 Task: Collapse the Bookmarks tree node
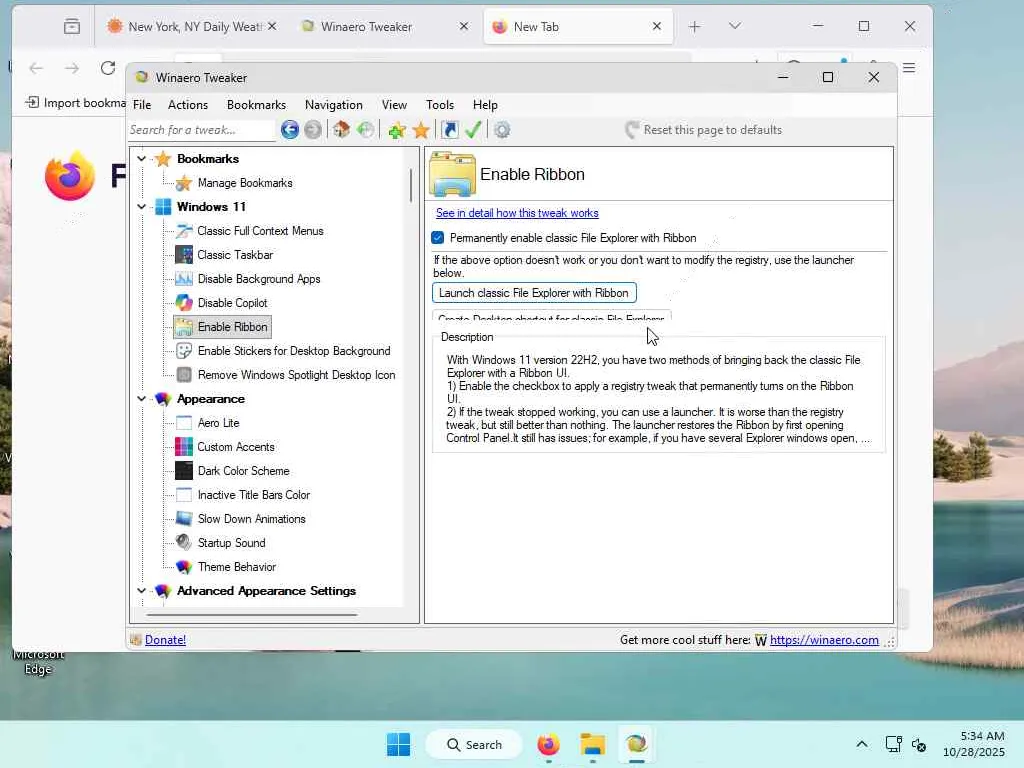point(141,159)
